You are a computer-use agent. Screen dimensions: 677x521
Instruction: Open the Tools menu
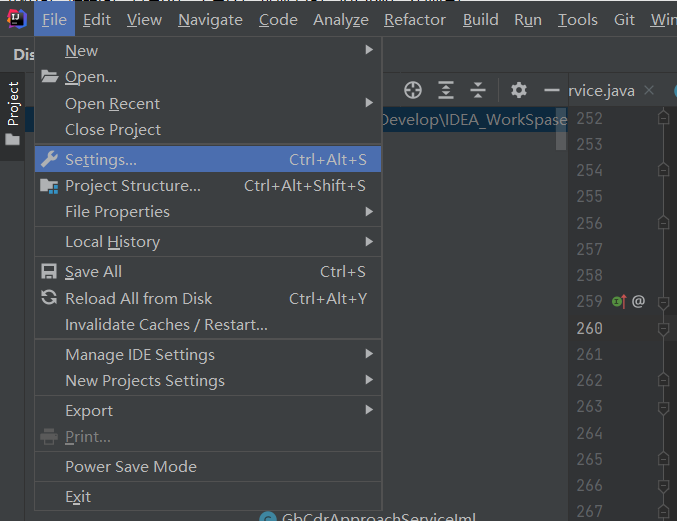pyautogui.click(x=578, y=19)
